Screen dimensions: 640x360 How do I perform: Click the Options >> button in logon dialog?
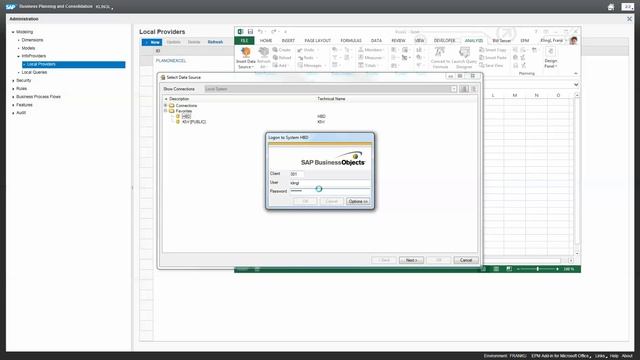358,202
